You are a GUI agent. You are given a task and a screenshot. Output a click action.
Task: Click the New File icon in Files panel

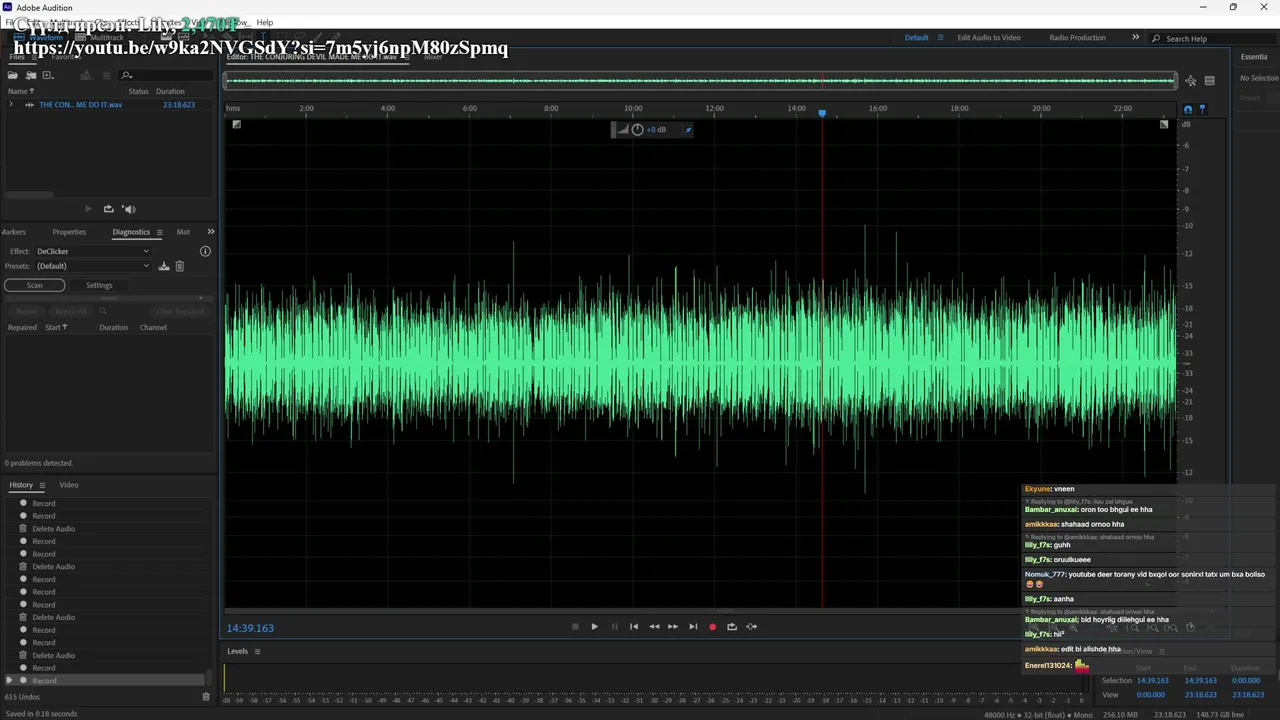tap(47, 75)
